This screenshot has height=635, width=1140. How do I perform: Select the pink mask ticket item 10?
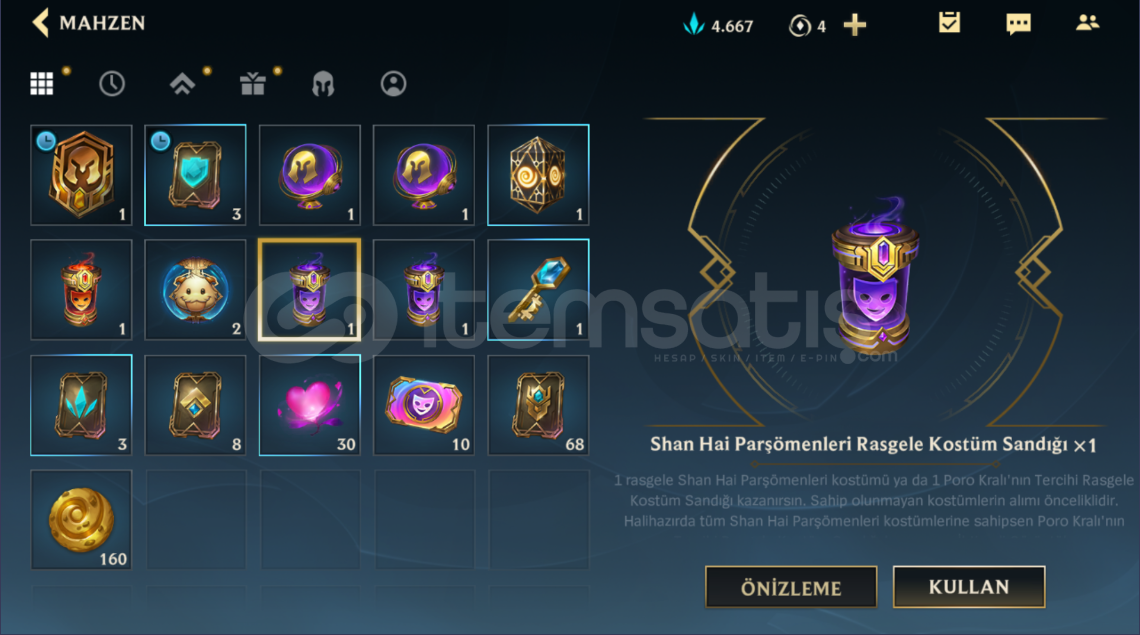424,405
